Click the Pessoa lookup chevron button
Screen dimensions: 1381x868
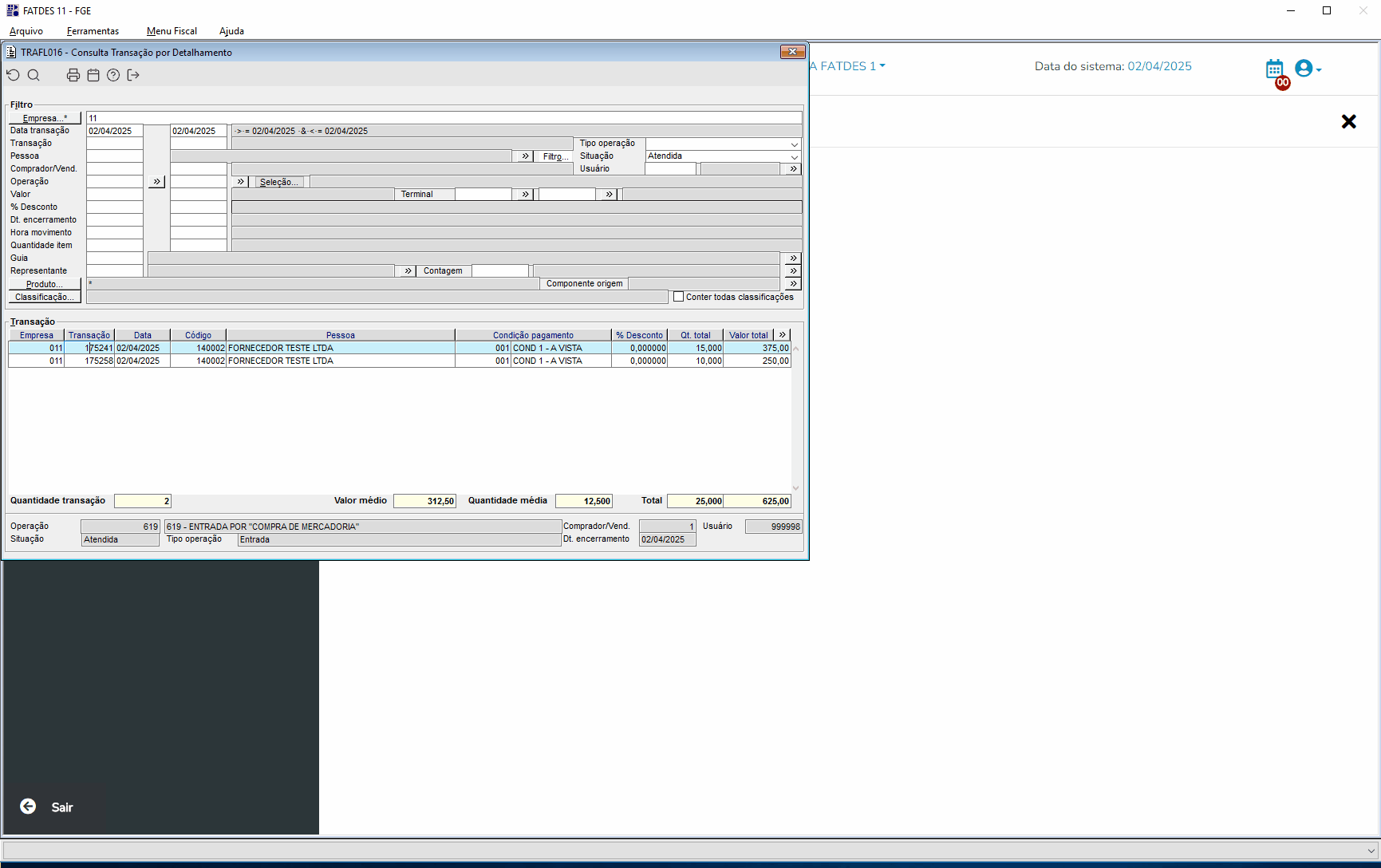pos(525,156)
